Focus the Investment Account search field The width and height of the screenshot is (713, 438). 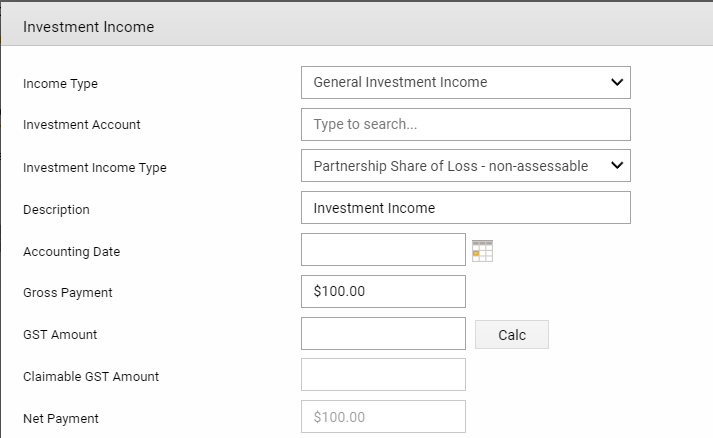click(466, 124)
